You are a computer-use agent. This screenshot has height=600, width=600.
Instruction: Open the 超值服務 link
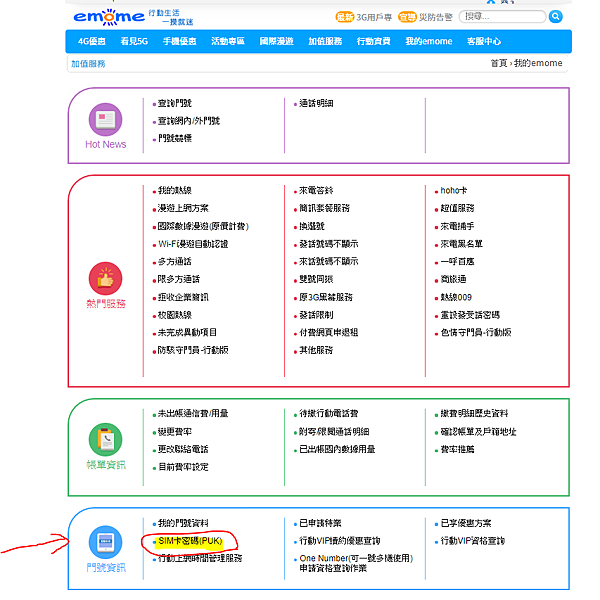click(457, 208)
